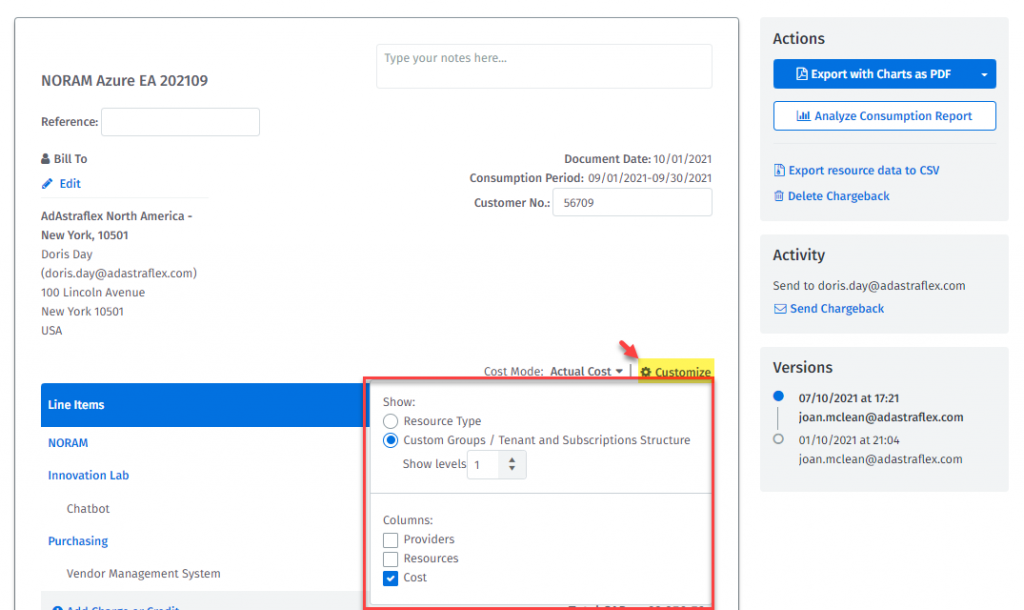1024x610 pixels.
Task: Select the latest version dot in Versions
Action: pos(779,398)
